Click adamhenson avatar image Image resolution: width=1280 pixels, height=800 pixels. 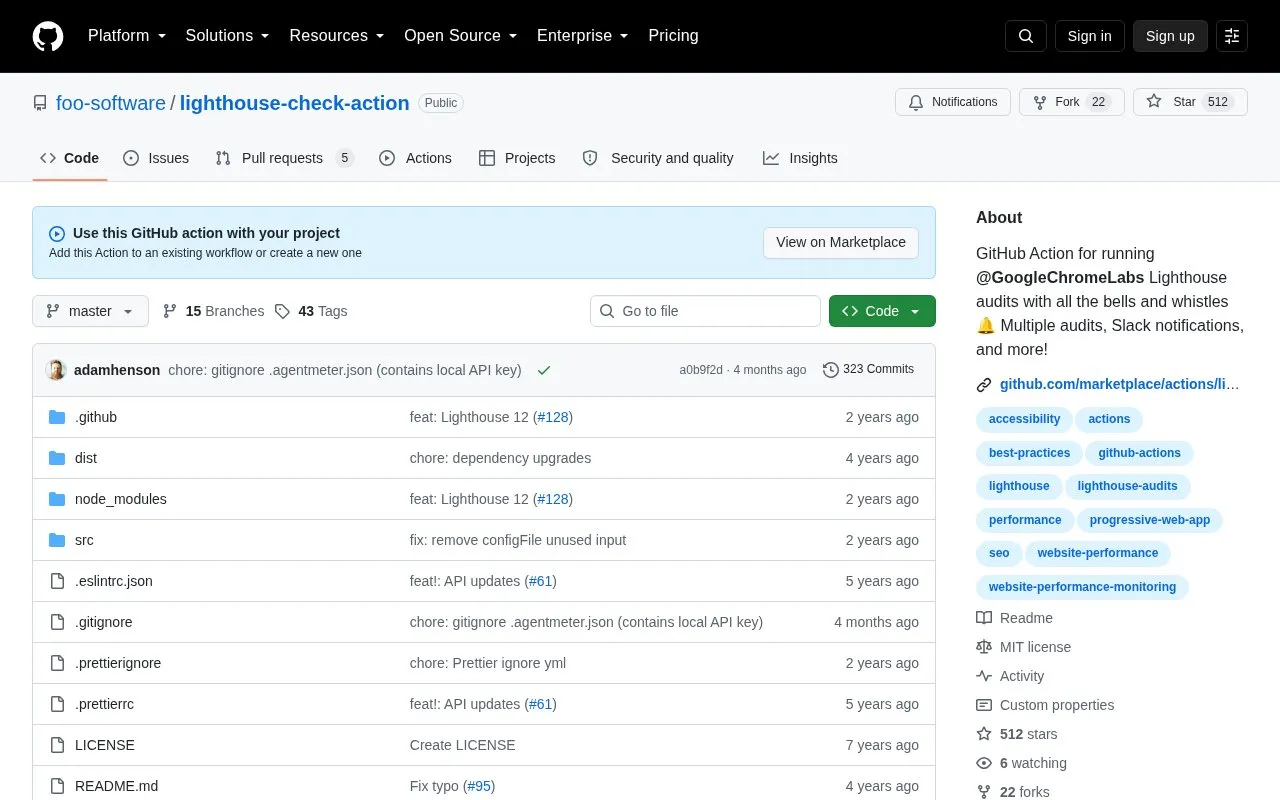point(56,370)
